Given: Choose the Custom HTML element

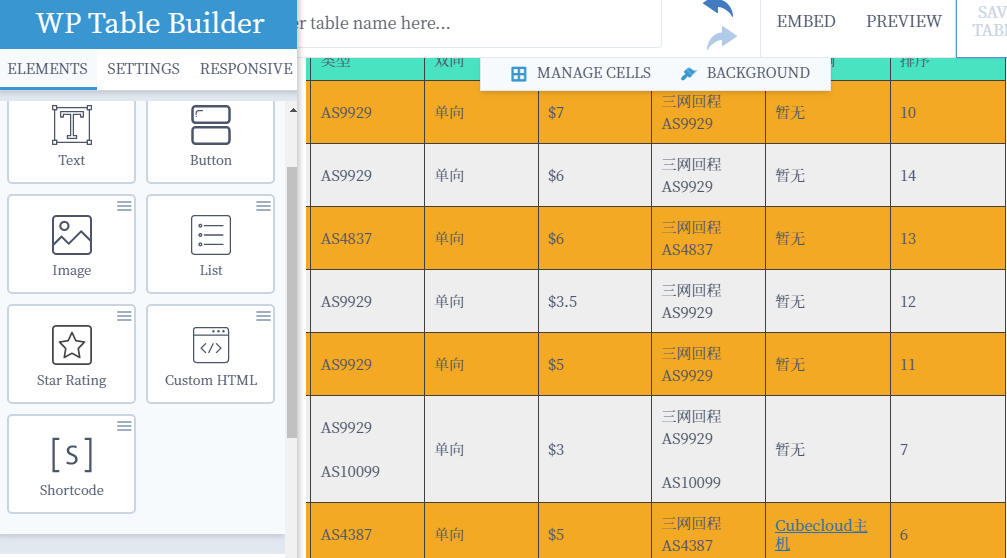Looking at the screenshot, I should pos(210,354).
